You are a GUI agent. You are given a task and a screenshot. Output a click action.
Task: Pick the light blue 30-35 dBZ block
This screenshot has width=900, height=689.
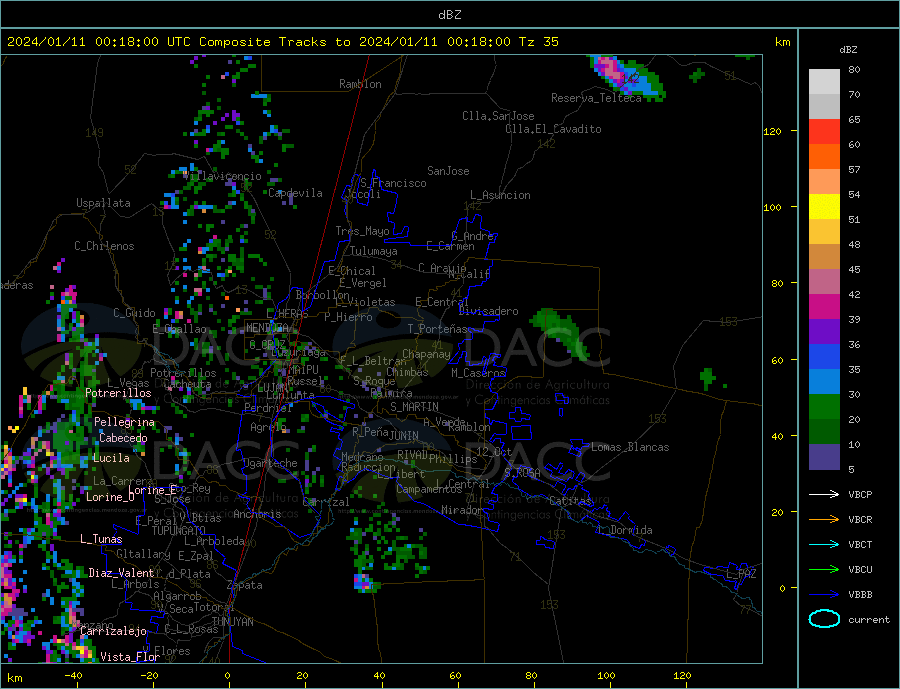tap(824, 382)
